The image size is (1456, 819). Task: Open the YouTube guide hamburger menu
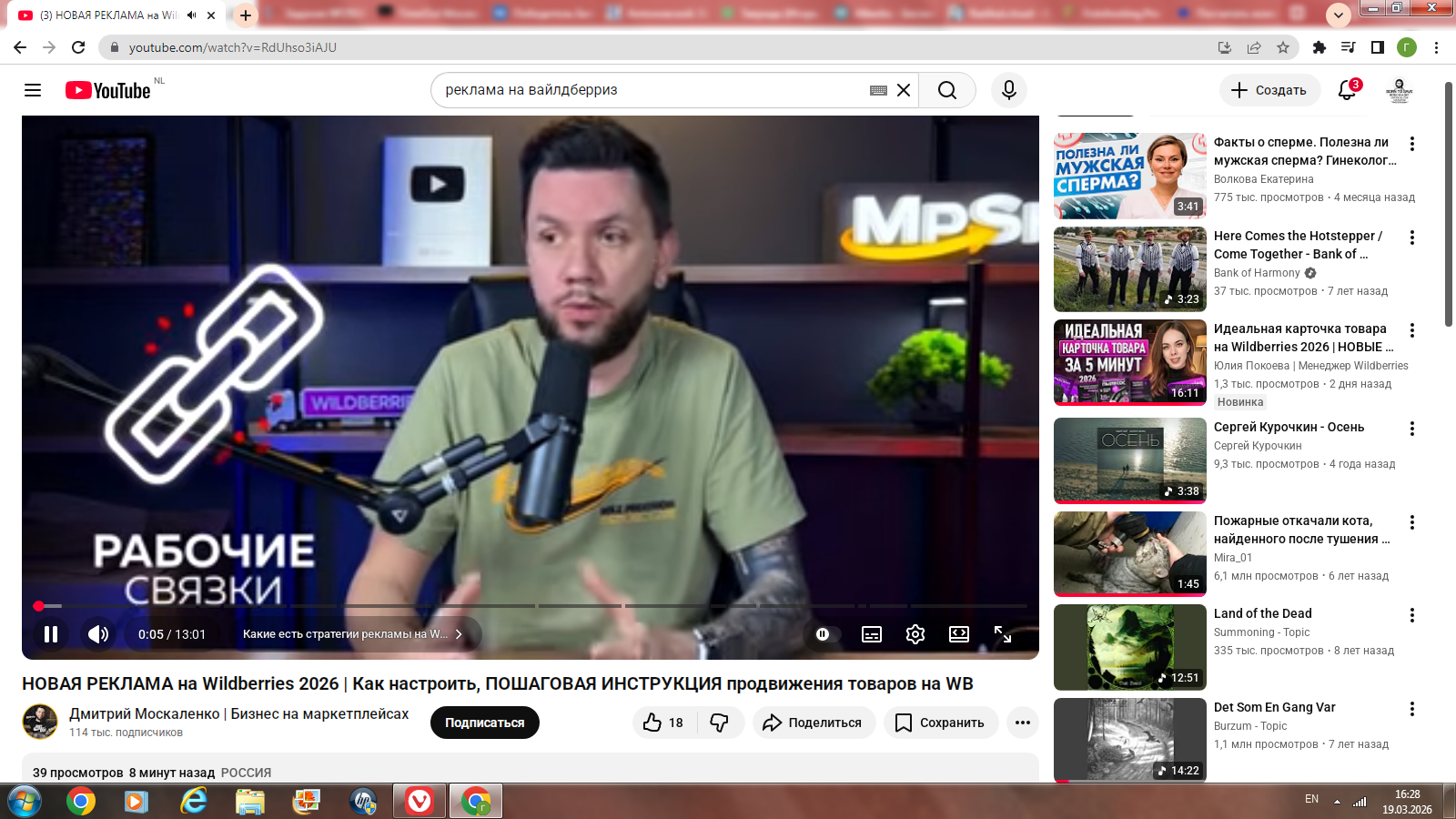(33, 90)
